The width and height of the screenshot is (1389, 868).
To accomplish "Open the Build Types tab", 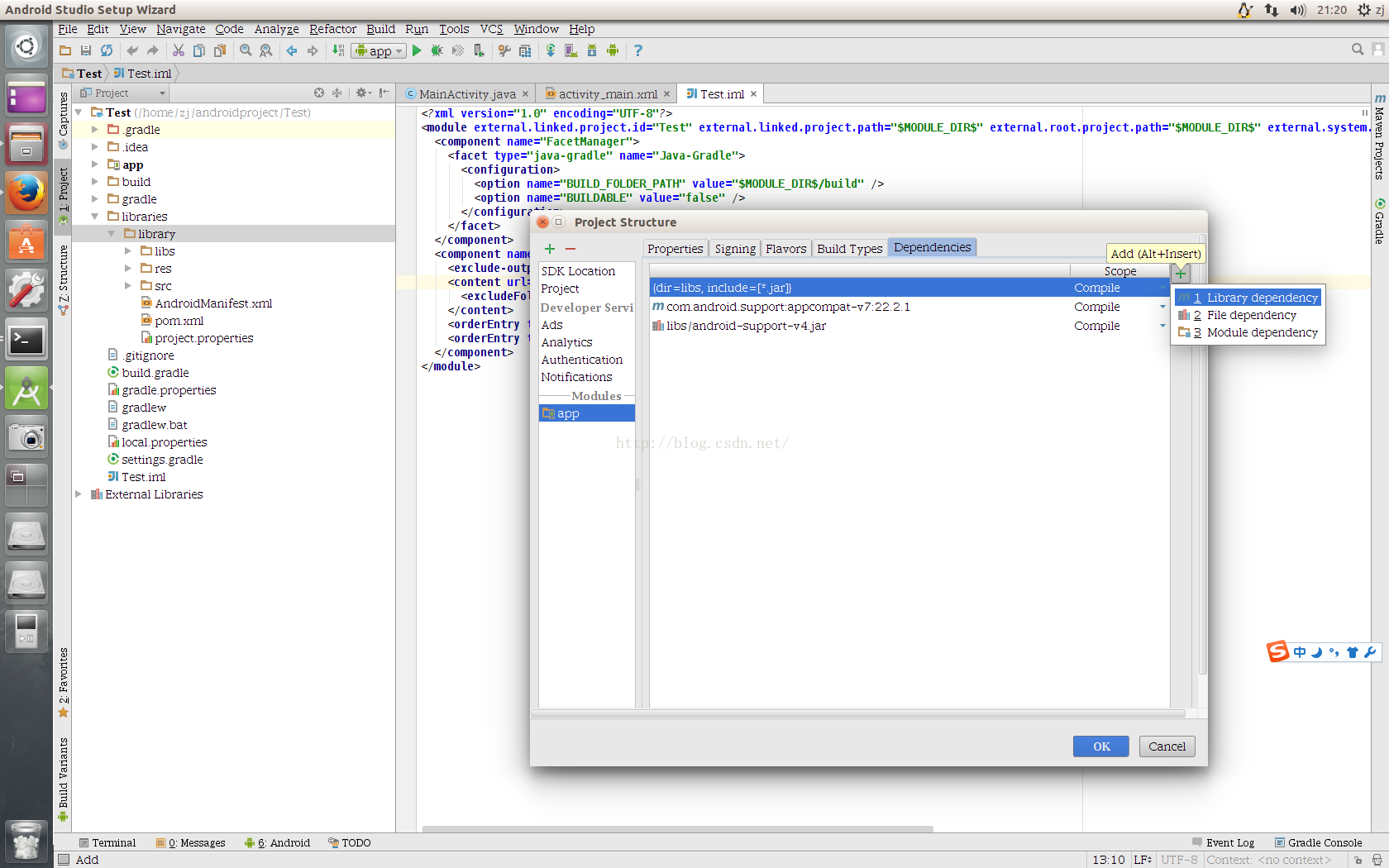I will (849, 249).
